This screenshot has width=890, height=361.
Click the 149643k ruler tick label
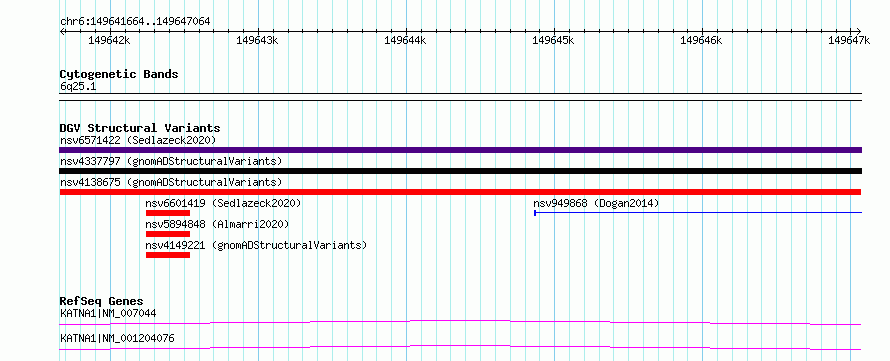tap(258, 40)
